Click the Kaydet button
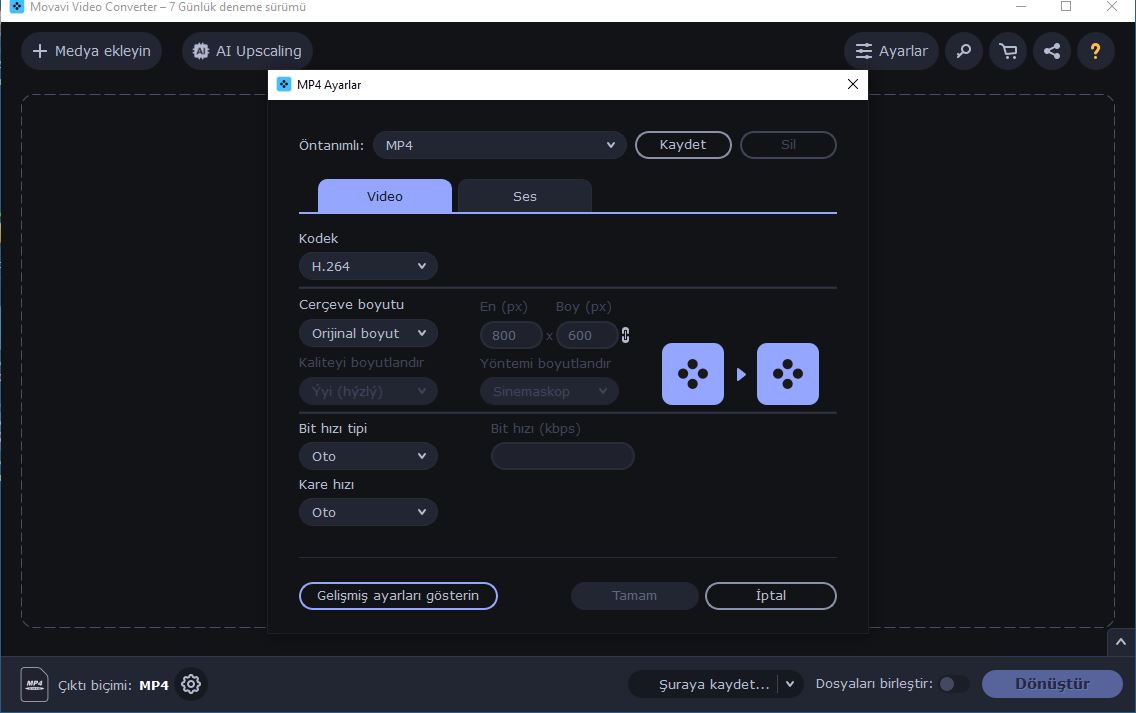 click(683, 144)
